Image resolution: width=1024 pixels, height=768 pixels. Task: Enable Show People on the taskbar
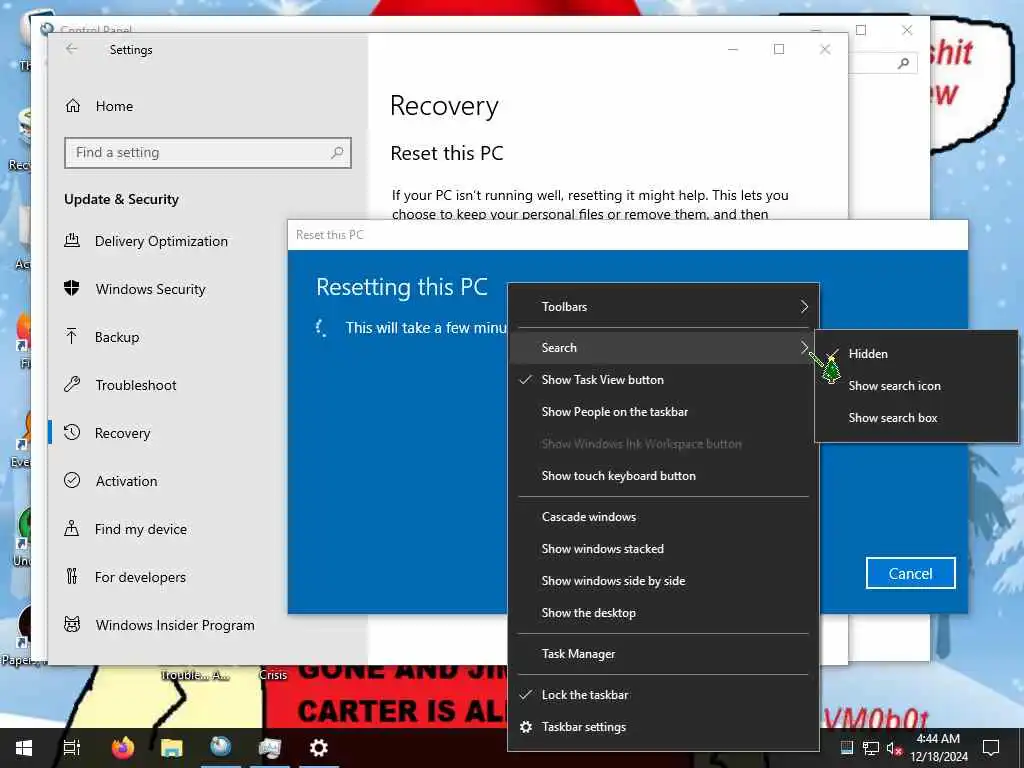663,411
